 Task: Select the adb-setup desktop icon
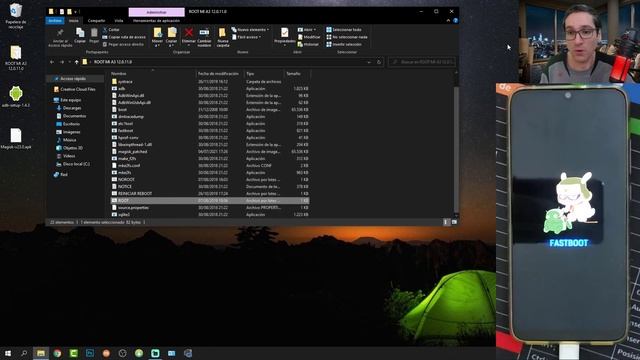[16, 97]
